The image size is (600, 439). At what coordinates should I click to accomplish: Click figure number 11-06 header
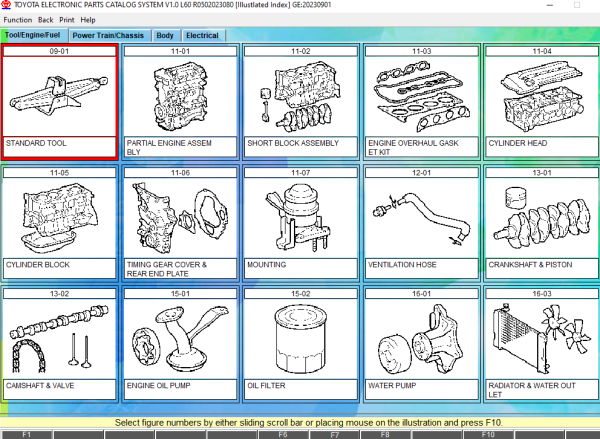coord(180,173)
